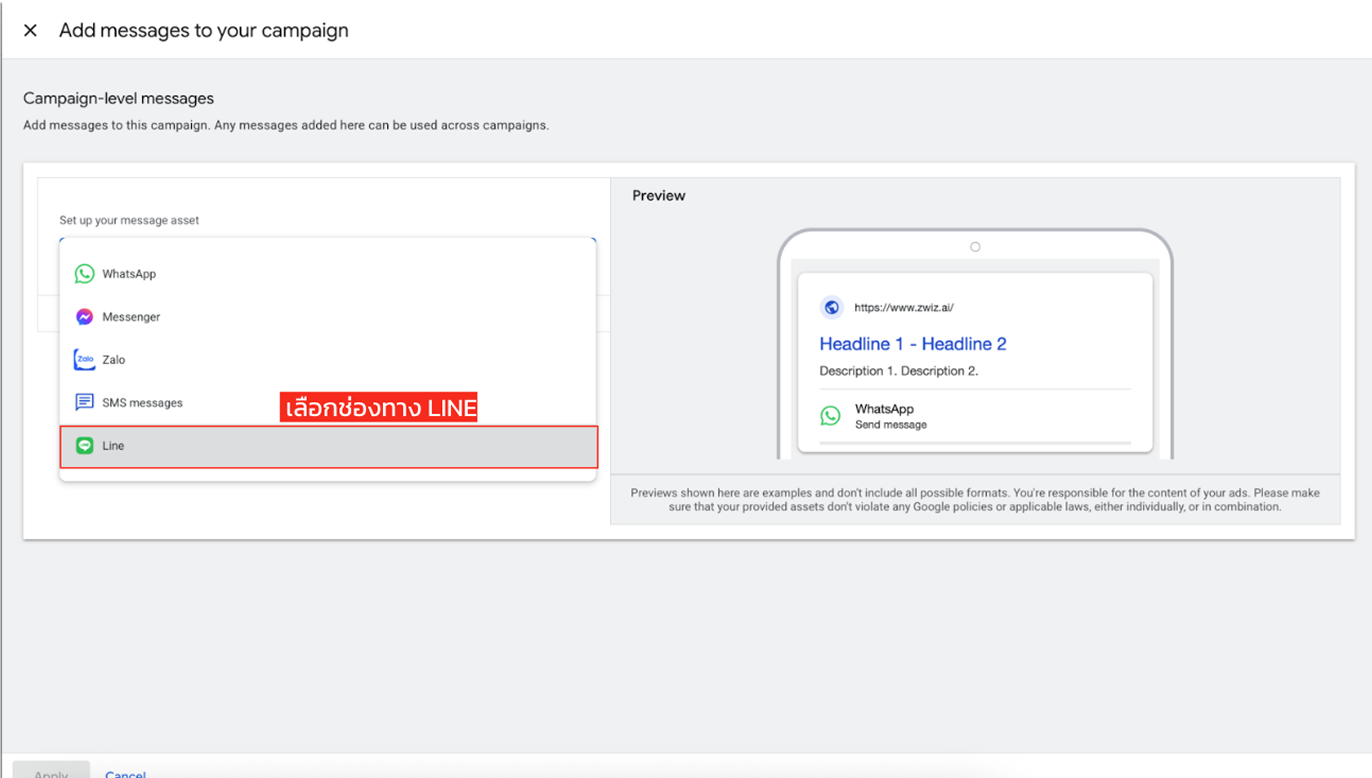Click the Cancel link at the bottom

tap(126, 773)
